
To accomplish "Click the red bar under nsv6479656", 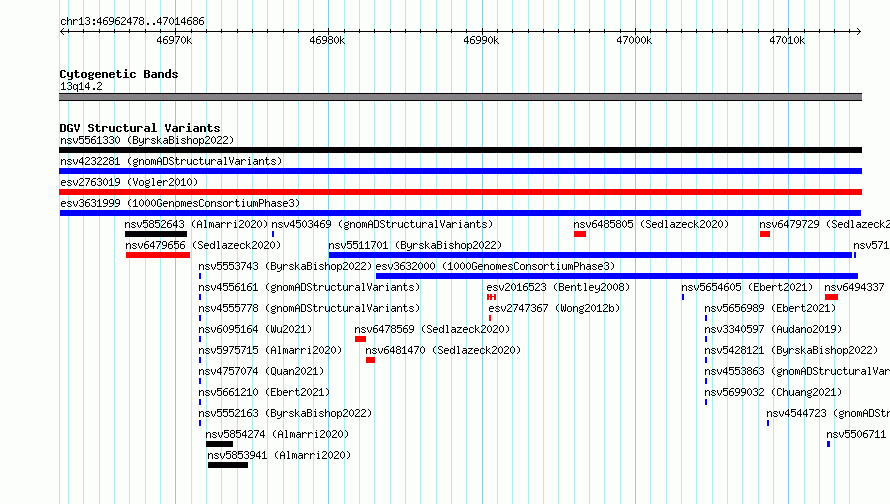I will (158, 255).
